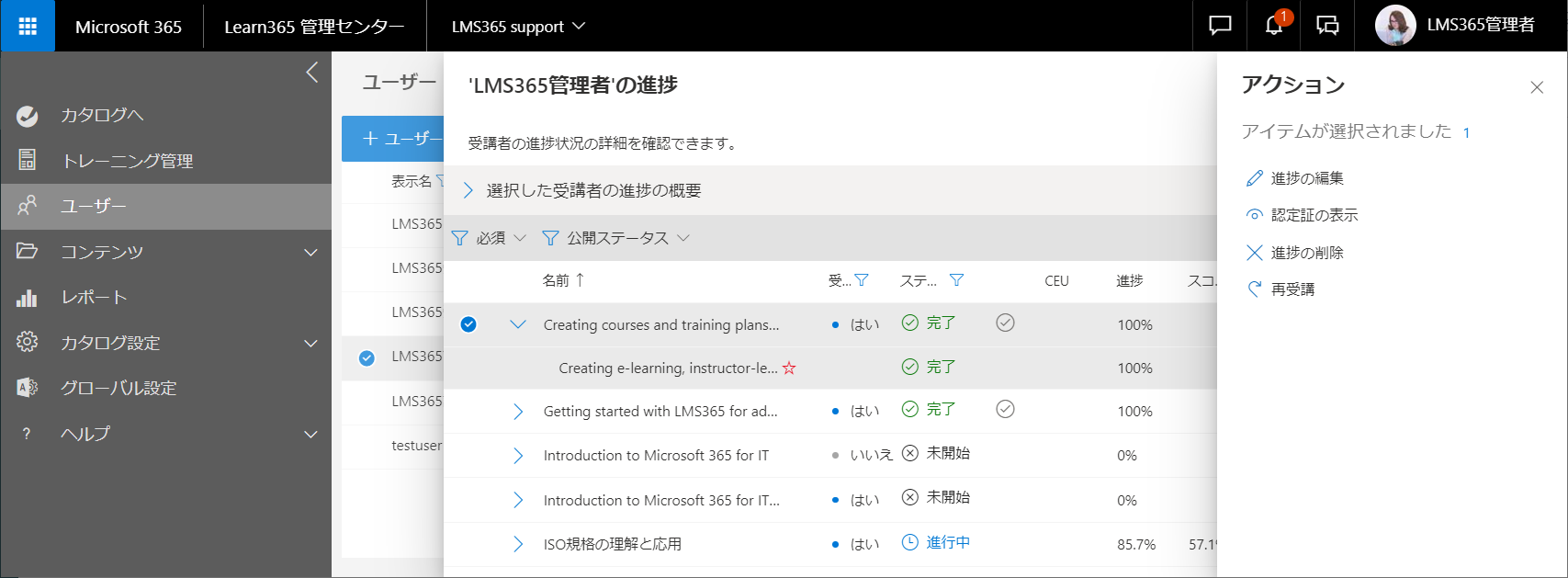The height and width of the screenshot is (578, 1568).
Task: Click the LMS365管理者 profile avatar
Action: pyautogui.click(x=1395, y=26)
